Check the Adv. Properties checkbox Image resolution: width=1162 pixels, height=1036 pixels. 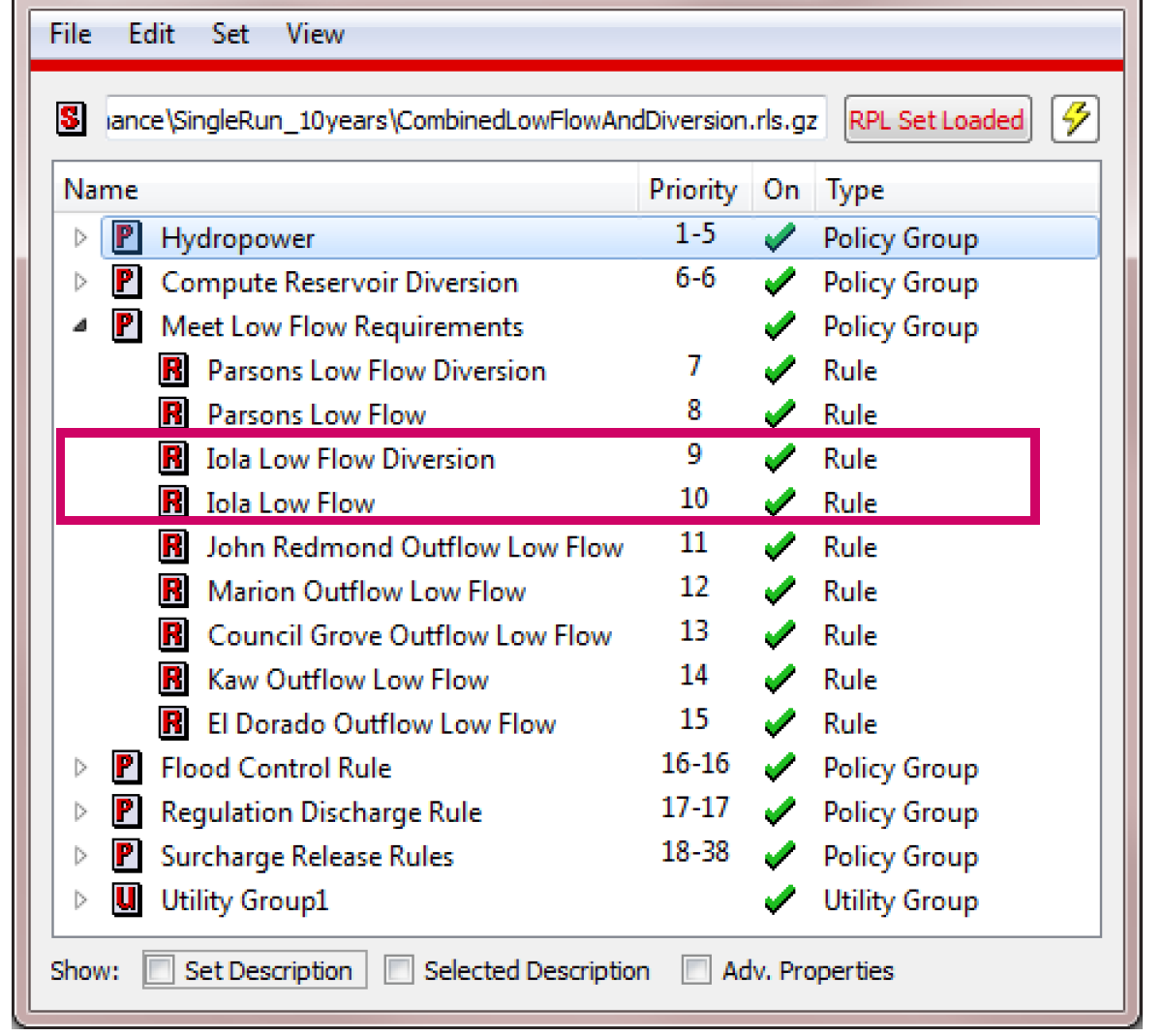pos(696,970)
